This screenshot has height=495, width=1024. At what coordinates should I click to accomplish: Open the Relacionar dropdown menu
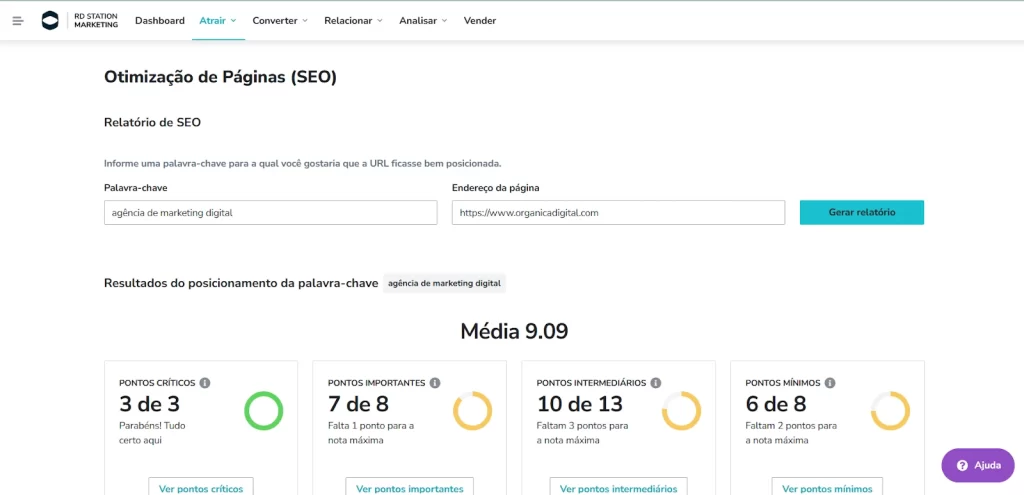pos(353,21)
